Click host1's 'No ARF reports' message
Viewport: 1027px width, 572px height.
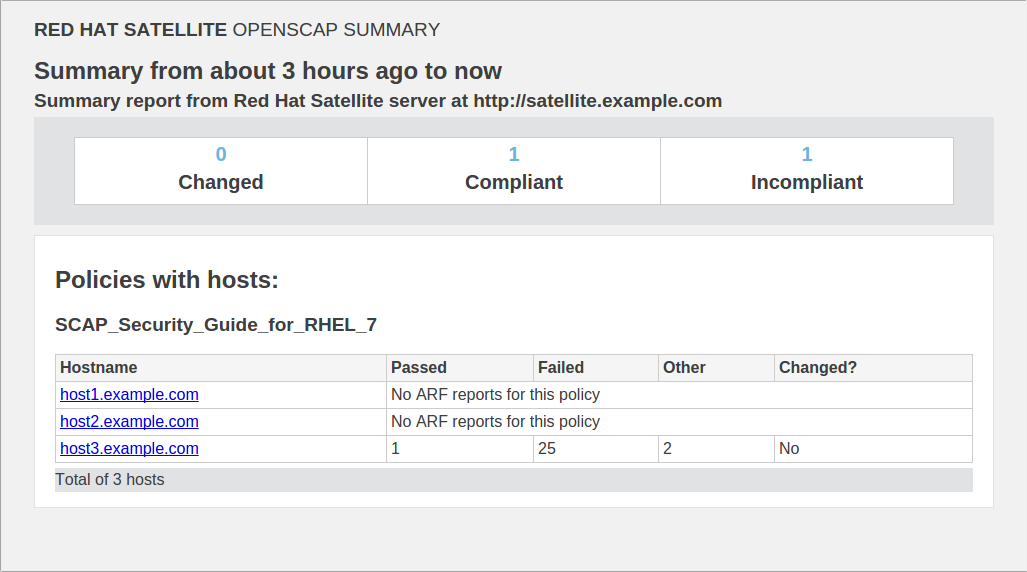pyautogui.click(x=495, y=395)
